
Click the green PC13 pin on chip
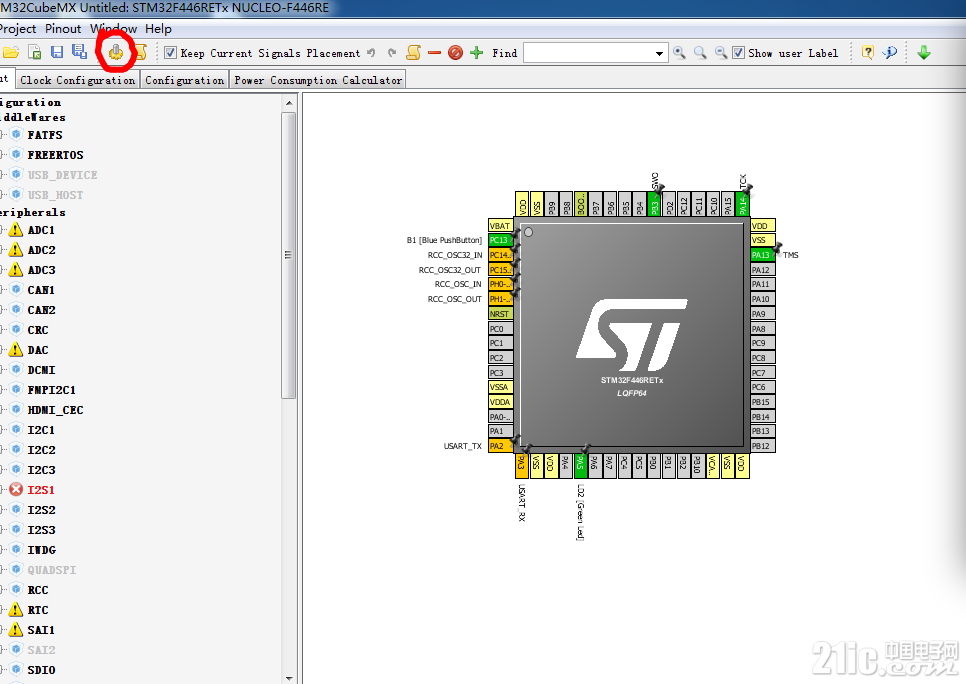[500, 240]
